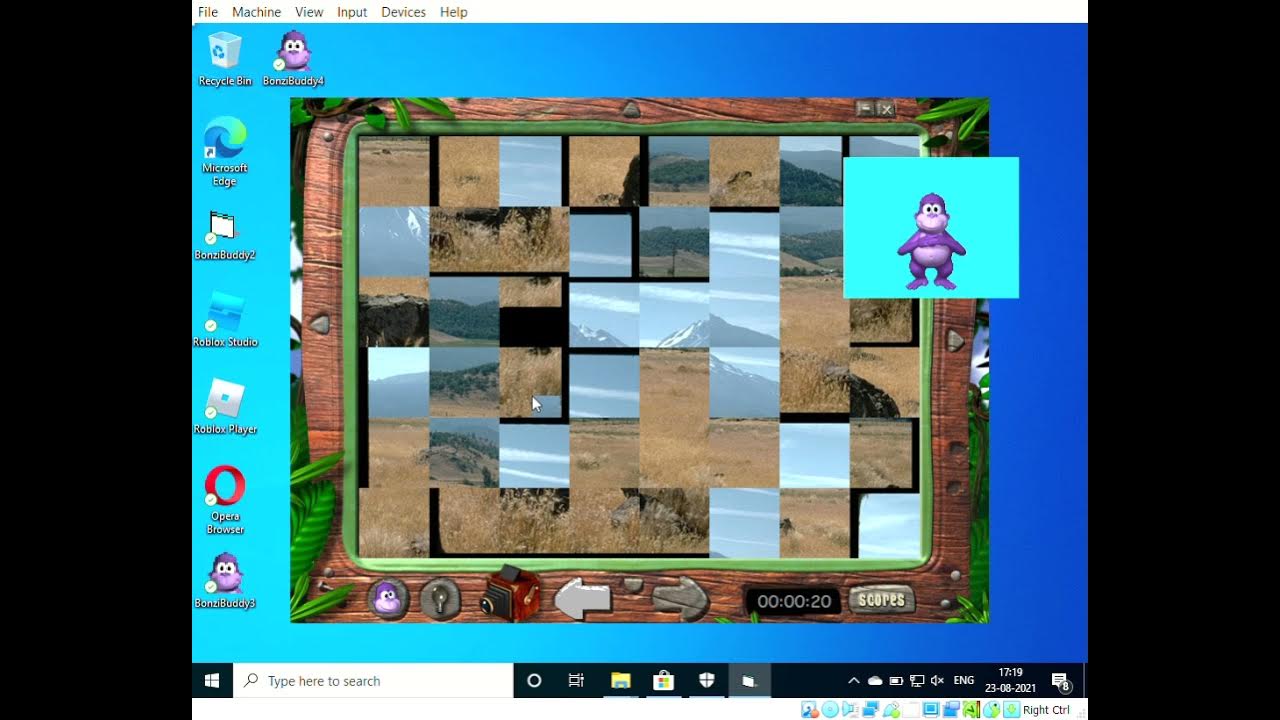Select the Recycle Bin desktop icon
Screen dimensions: 1280x720
click(225, 59)
